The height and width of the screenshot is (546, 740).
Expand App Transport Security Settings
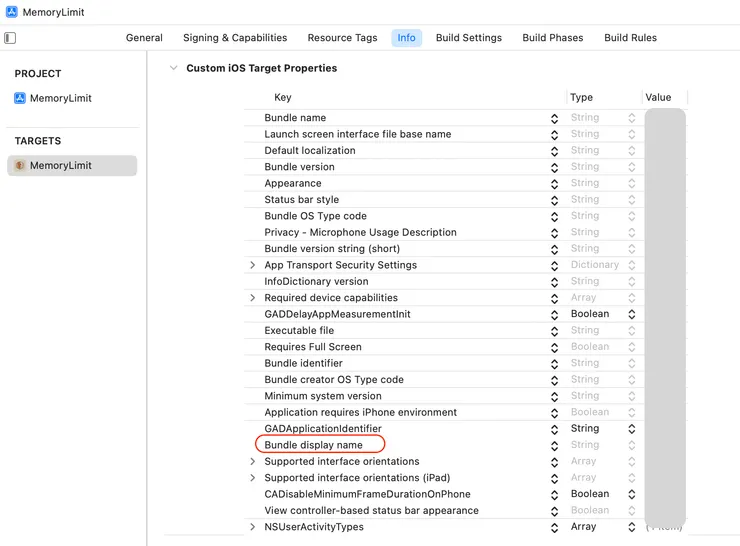click(253, 265)
